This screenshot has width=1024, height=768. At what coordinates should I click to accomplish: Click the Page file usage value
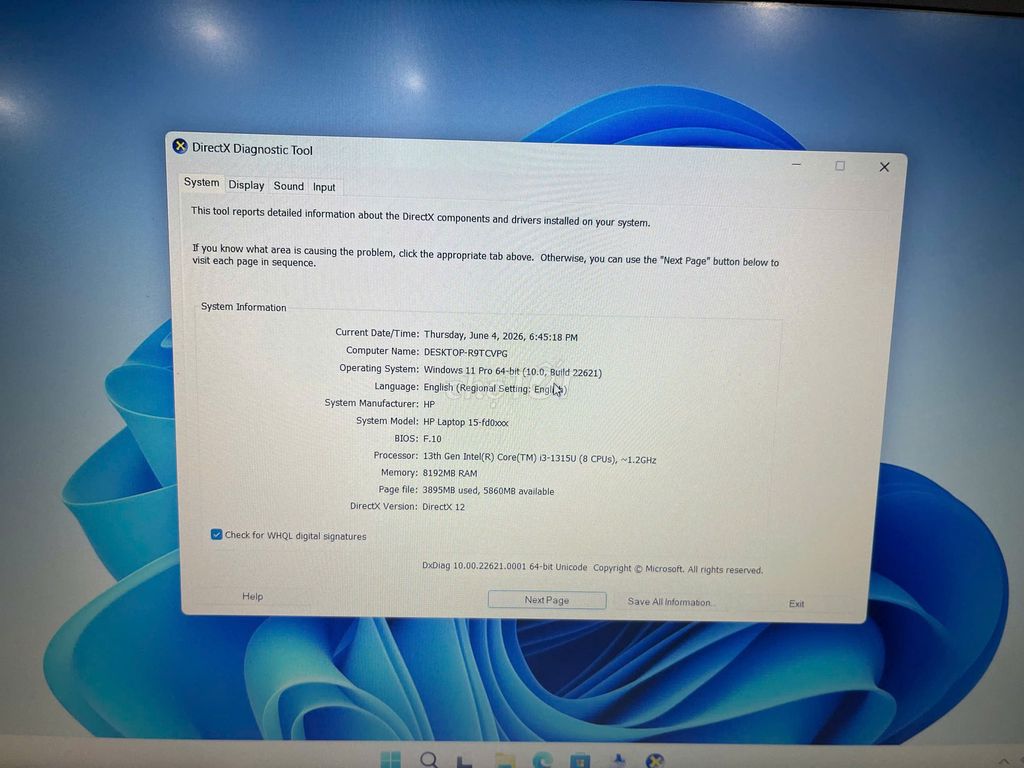[x=488, y=490]
